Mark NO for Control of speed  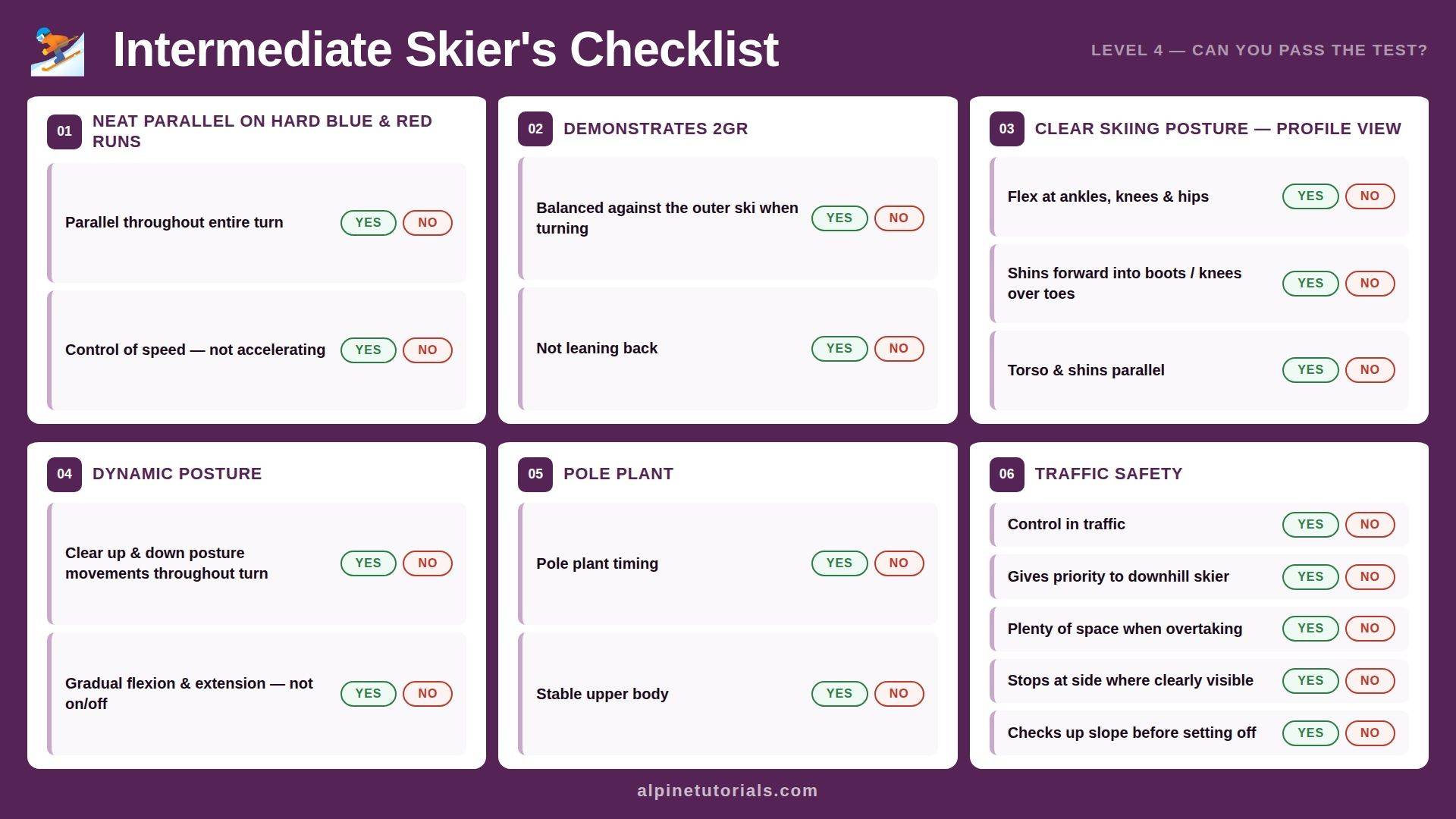coord(428,350)
